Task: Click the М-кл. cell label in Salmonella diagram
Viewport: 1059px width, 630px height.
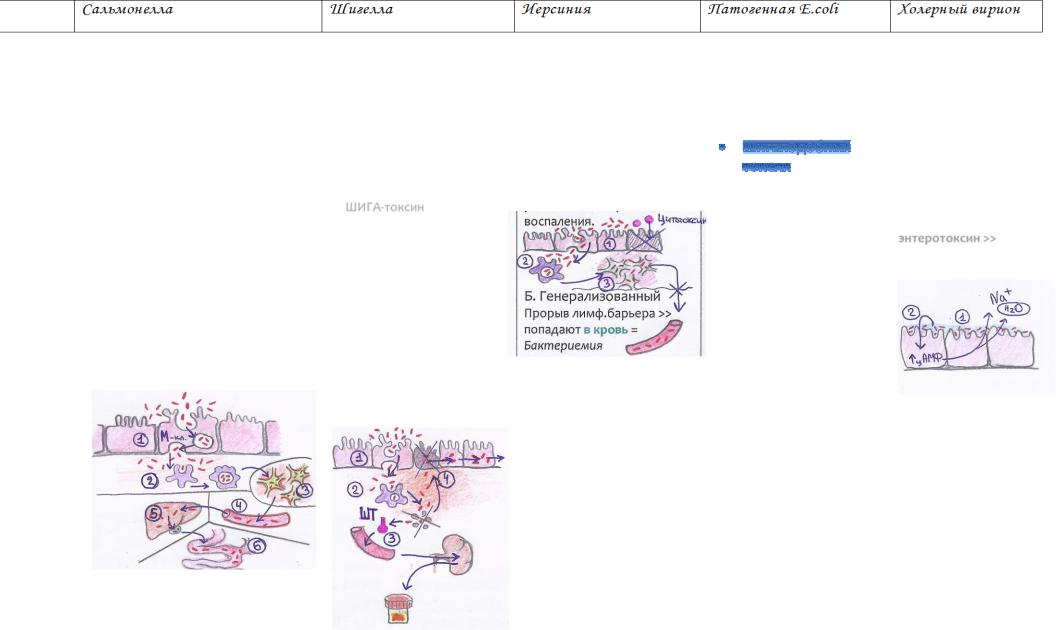Action: pos(173,438)
